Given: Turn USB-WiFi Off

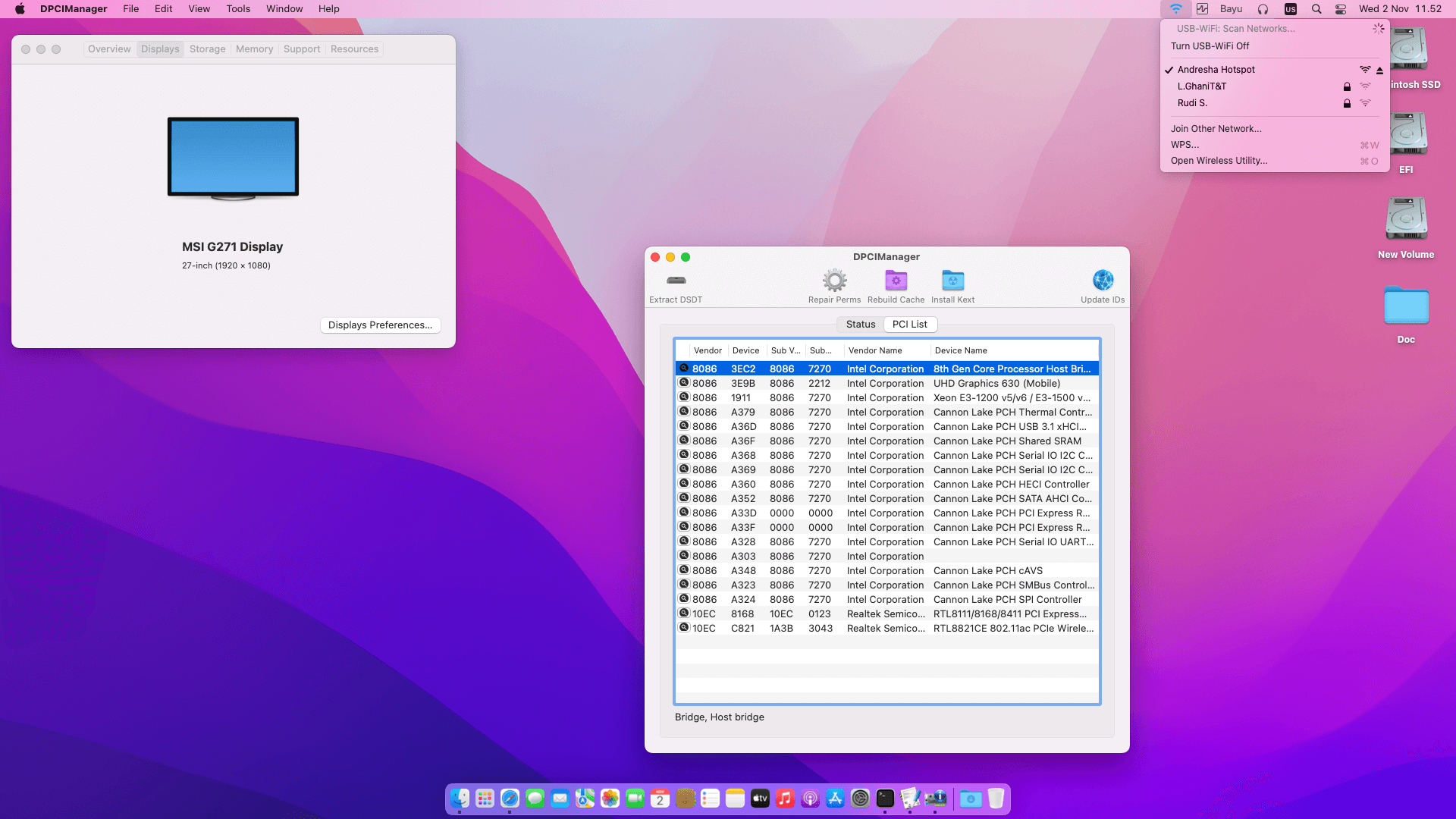Looking at the screenshot, I should pyautogui.click(x=1210, y=46).
